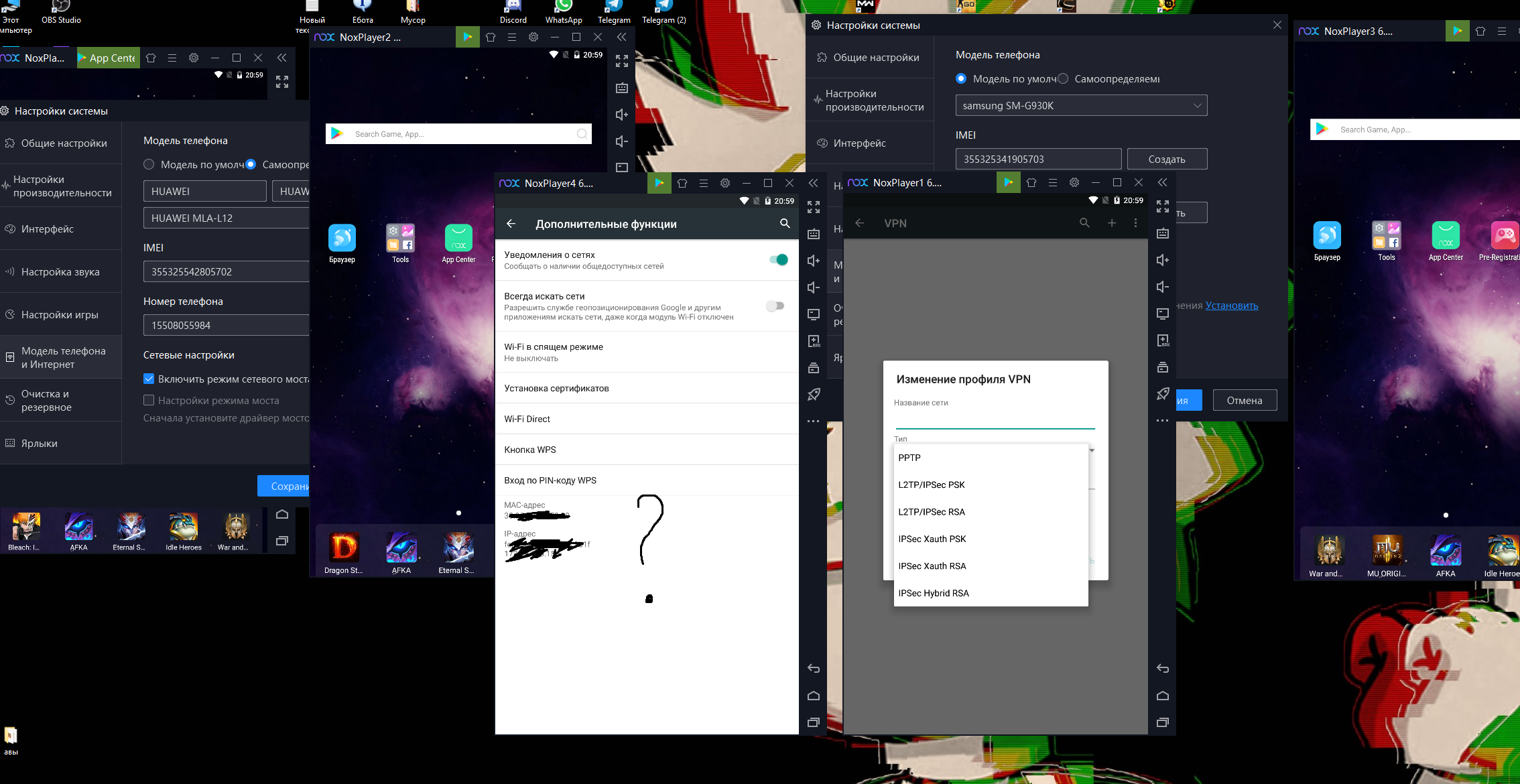Open Браузер app in NoxPlayer3

pyautogui.click(x=1327, y=235)
